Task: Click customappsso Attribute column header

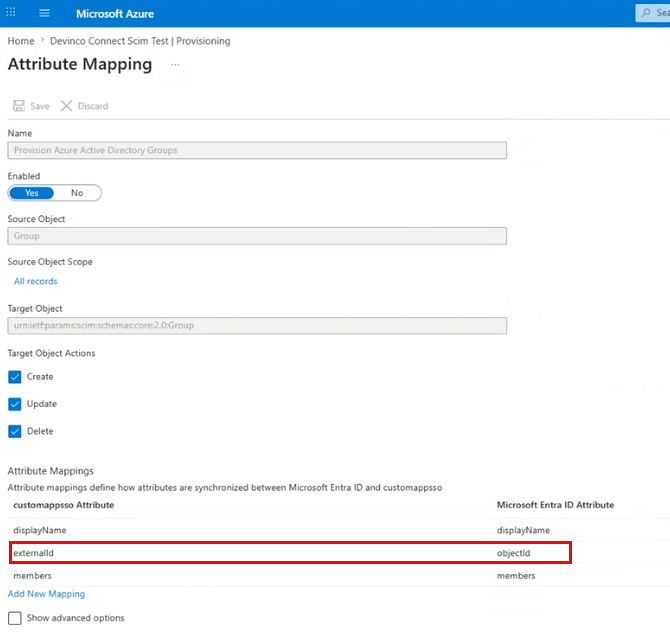Action: point(64,505)
